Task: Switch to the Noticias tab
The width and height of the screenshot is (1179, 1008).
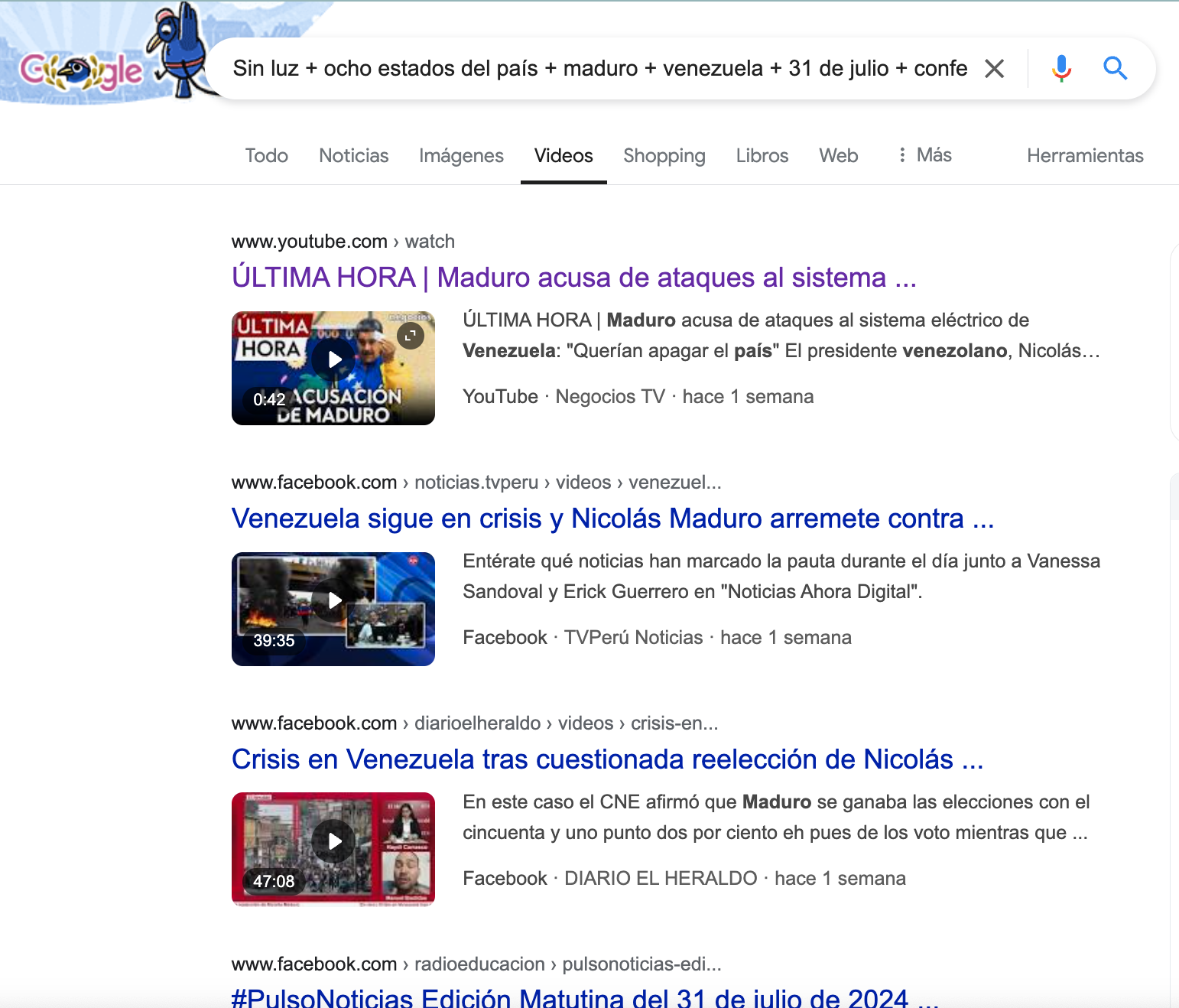Action: (353, 156)
